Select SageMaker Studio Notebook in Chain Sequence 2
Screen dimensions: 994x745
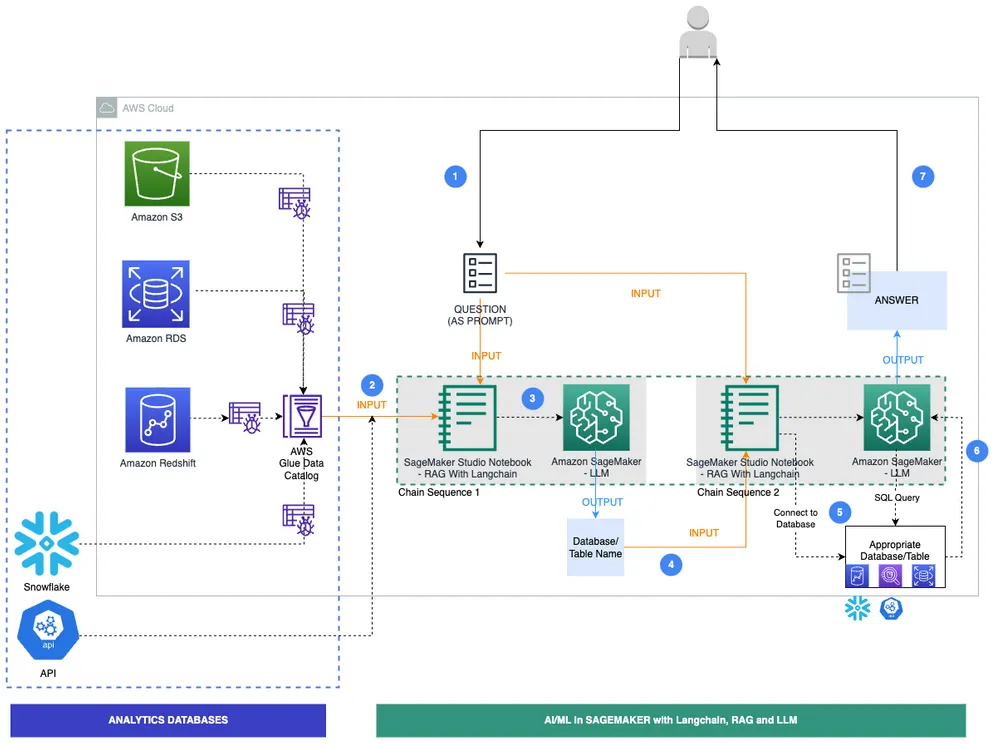click(x=749, y=418)
